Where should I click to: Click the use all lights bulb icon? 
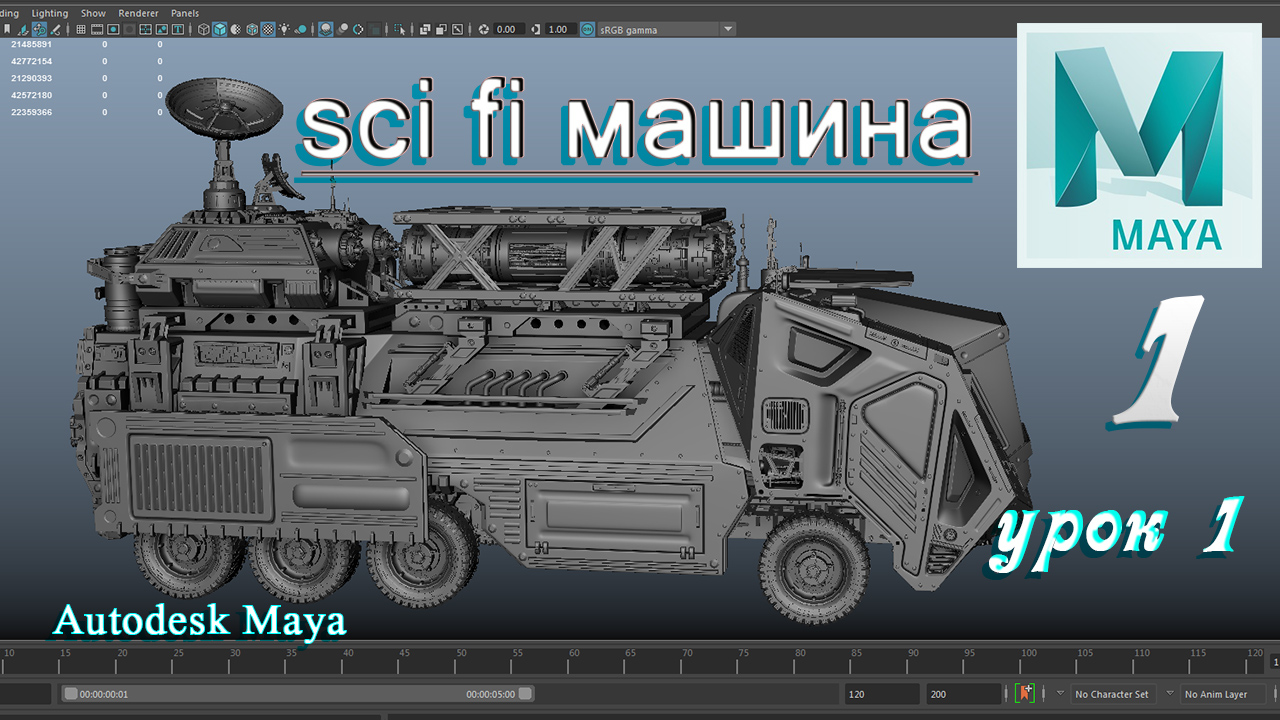(x=284, y=29)
